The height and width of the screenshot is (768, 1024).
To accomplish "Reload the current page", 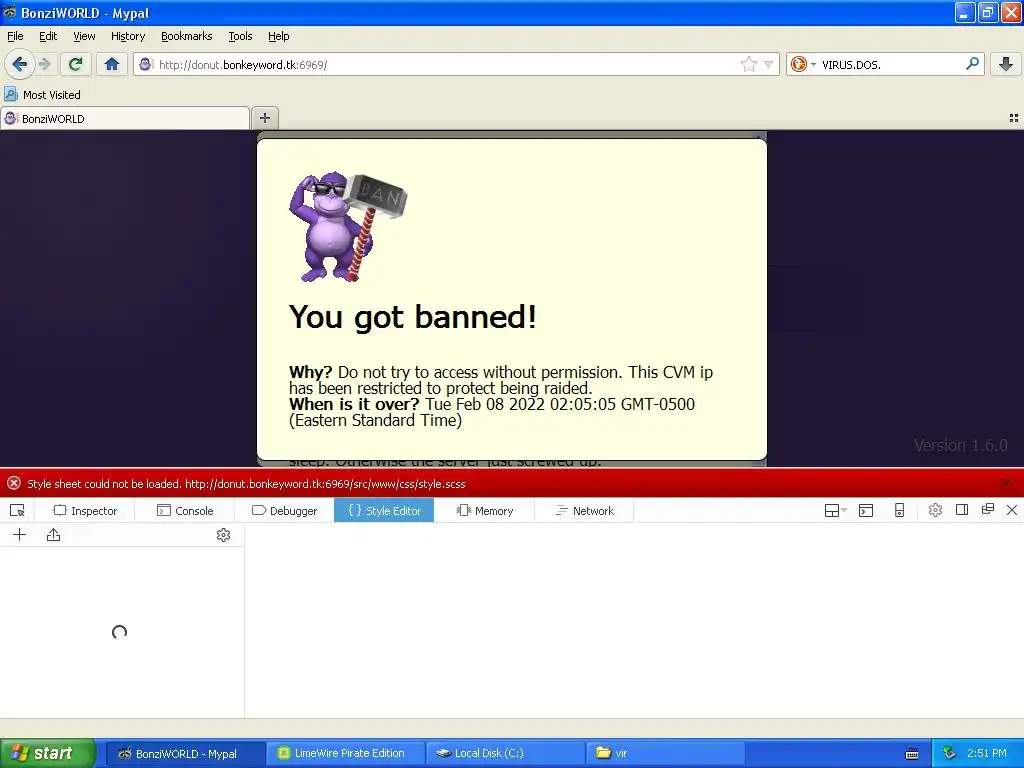I will pyautogui.click(x=75, y=64).
